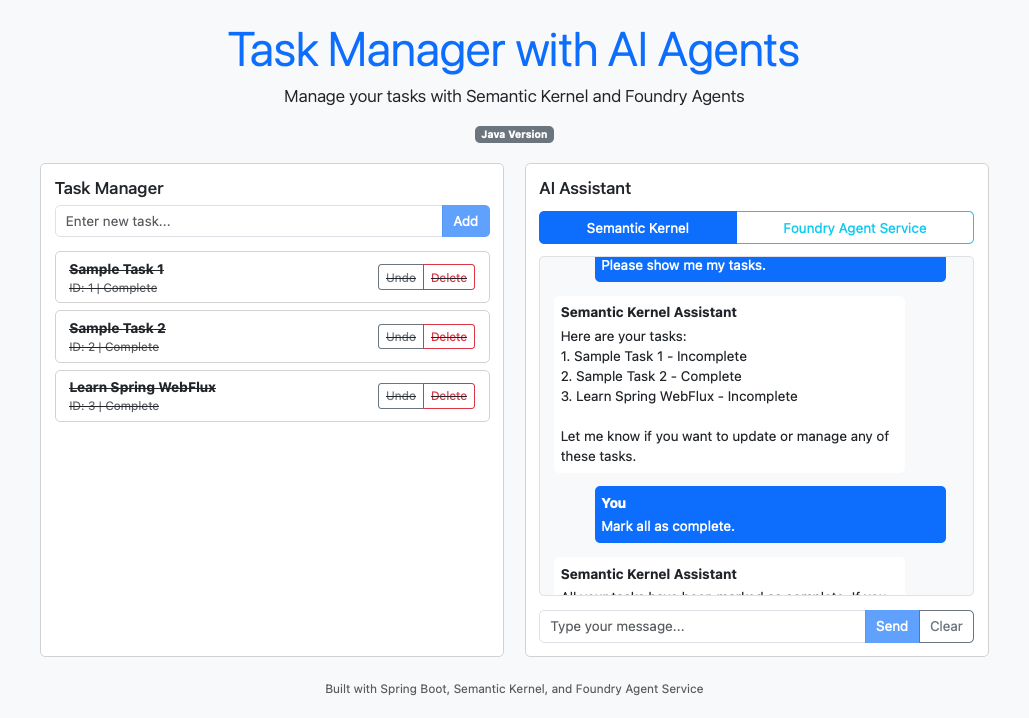This screenshot has width=1029, height=718.
Task: Send your message to the AI Assistant
Action: click(891, 626)
